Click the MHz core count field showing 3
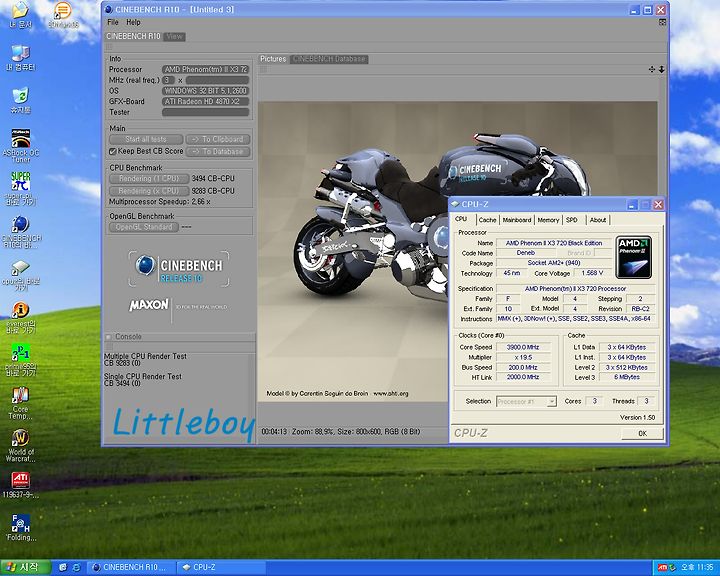720x576 pixels. click(169, 80)
